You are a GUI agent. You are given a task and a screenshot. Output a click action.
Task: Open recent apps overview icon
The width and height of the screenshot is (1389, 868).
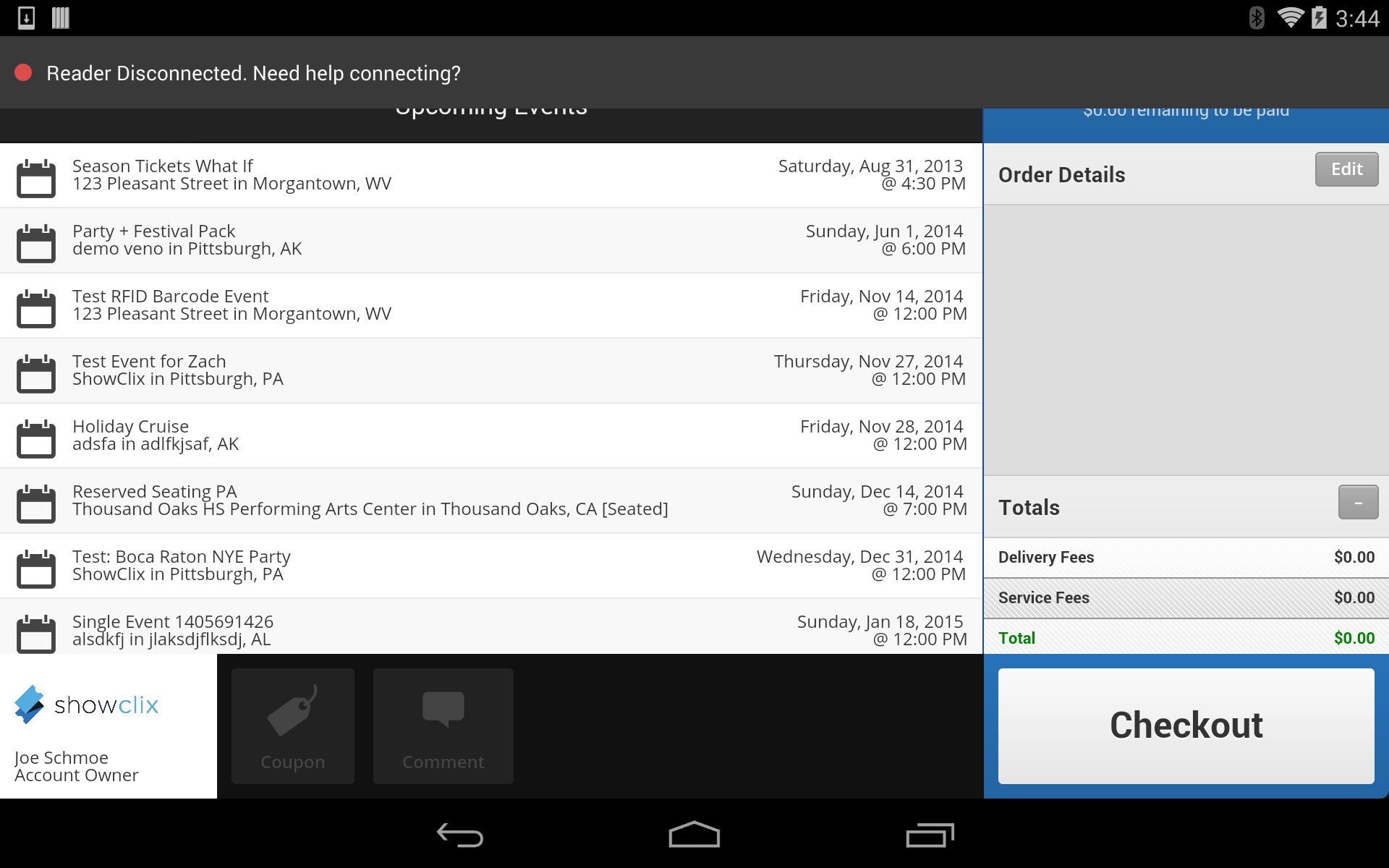(930, 835)
